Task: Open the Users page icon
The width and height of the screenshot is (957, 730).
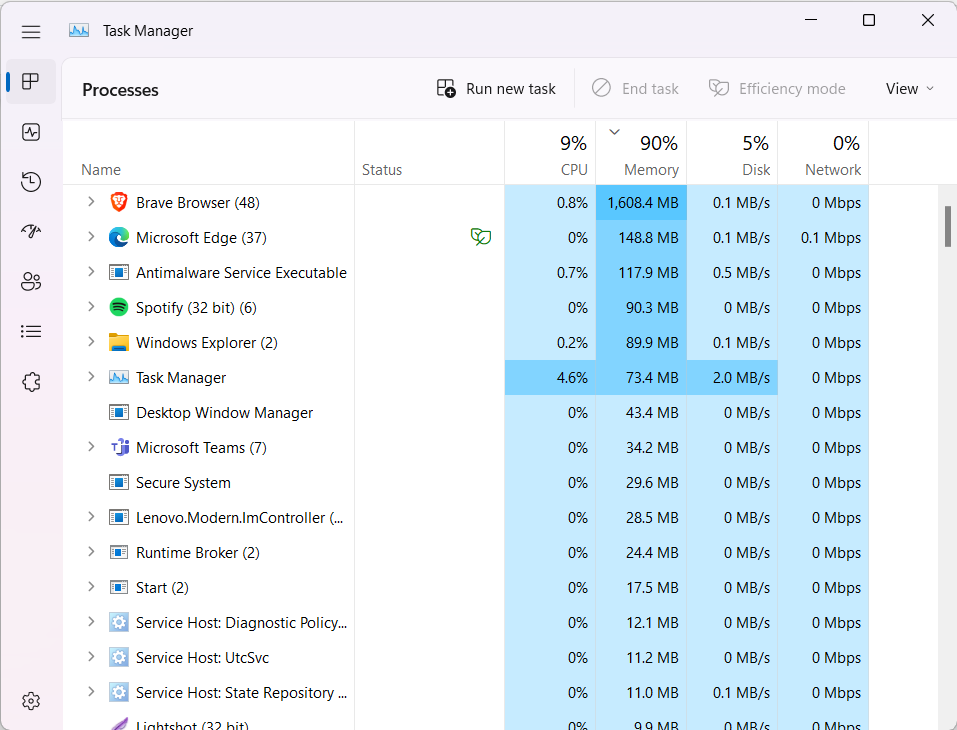Action: [31, 282]
